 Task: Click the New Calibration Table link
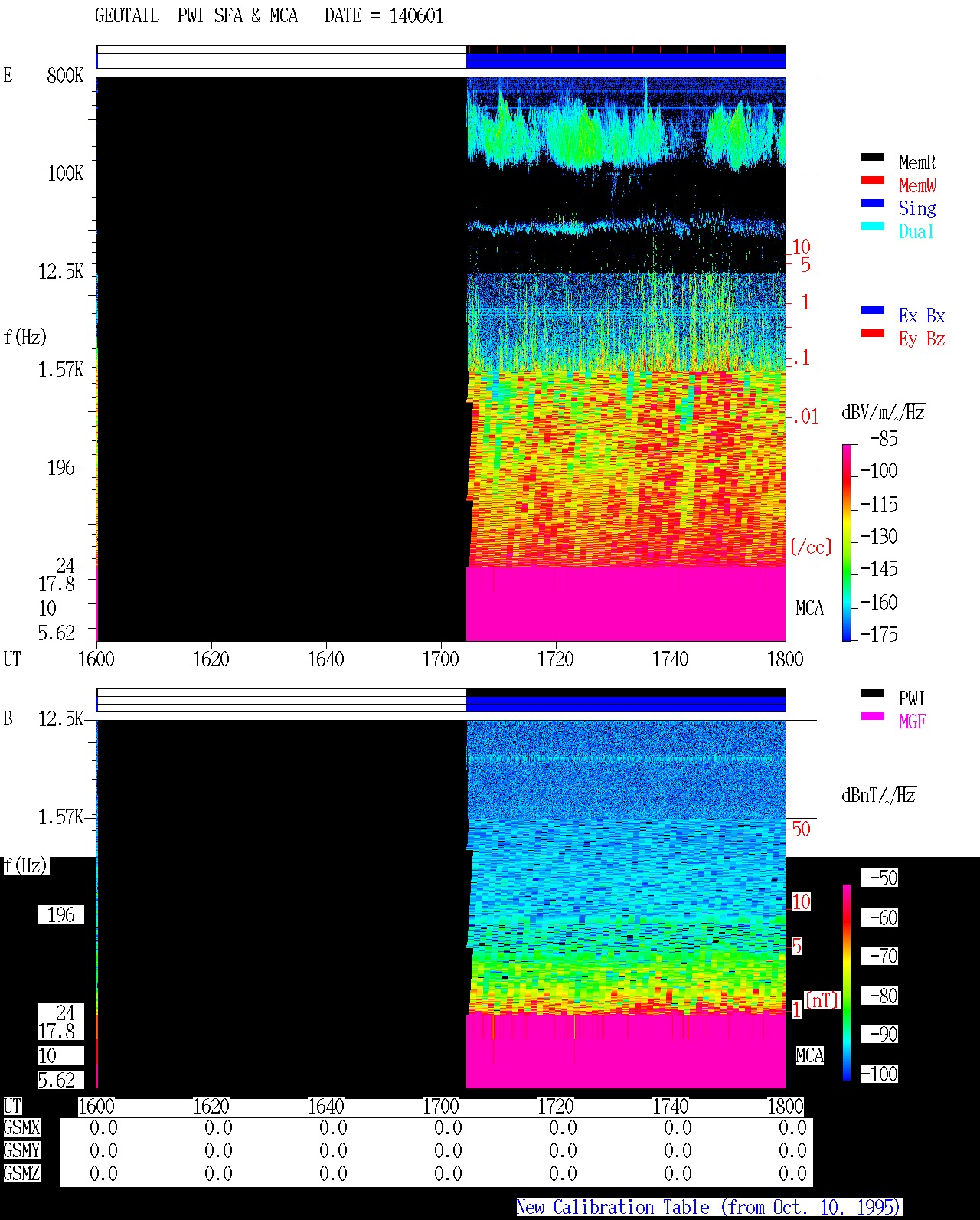pos(709,1208)
